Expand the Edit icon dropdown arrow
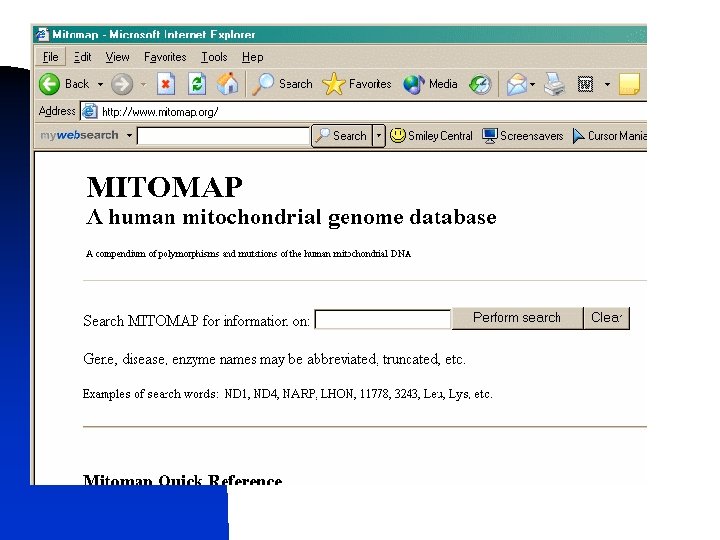Screen dimensions: 720x540 pos(607,84)
